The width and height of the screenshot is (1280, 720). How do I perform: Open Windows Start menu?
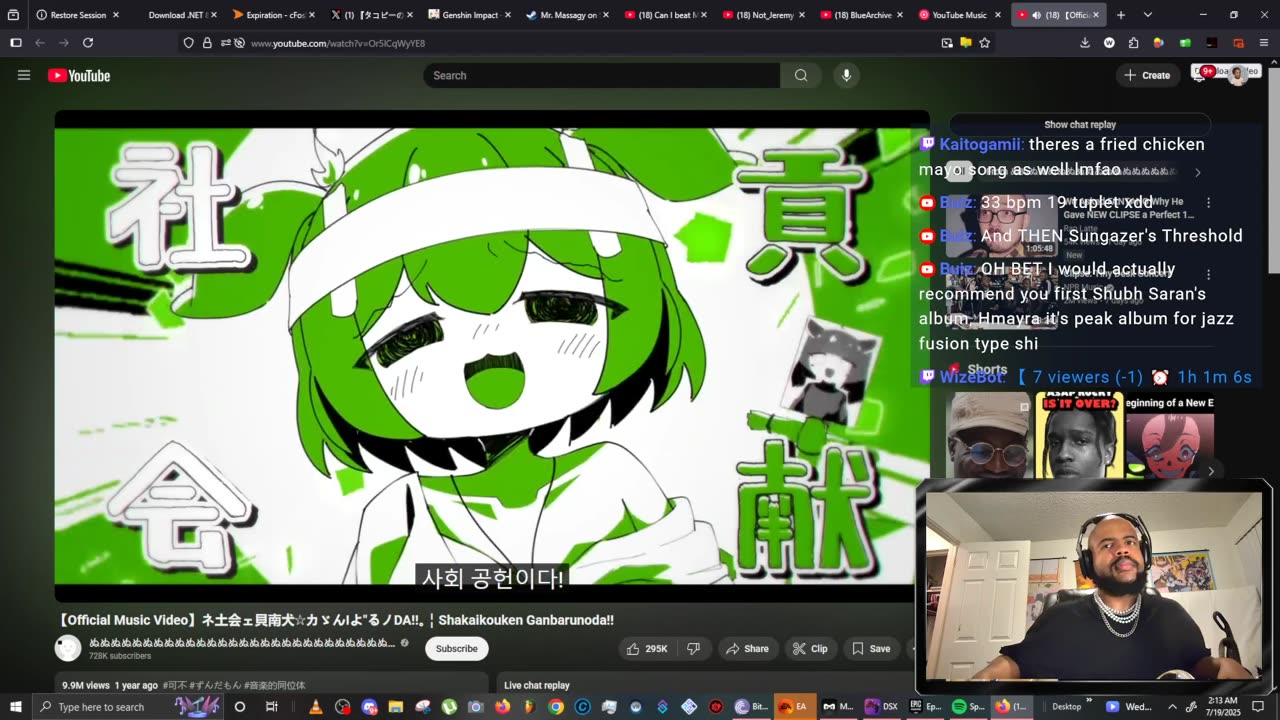[16, 707]
